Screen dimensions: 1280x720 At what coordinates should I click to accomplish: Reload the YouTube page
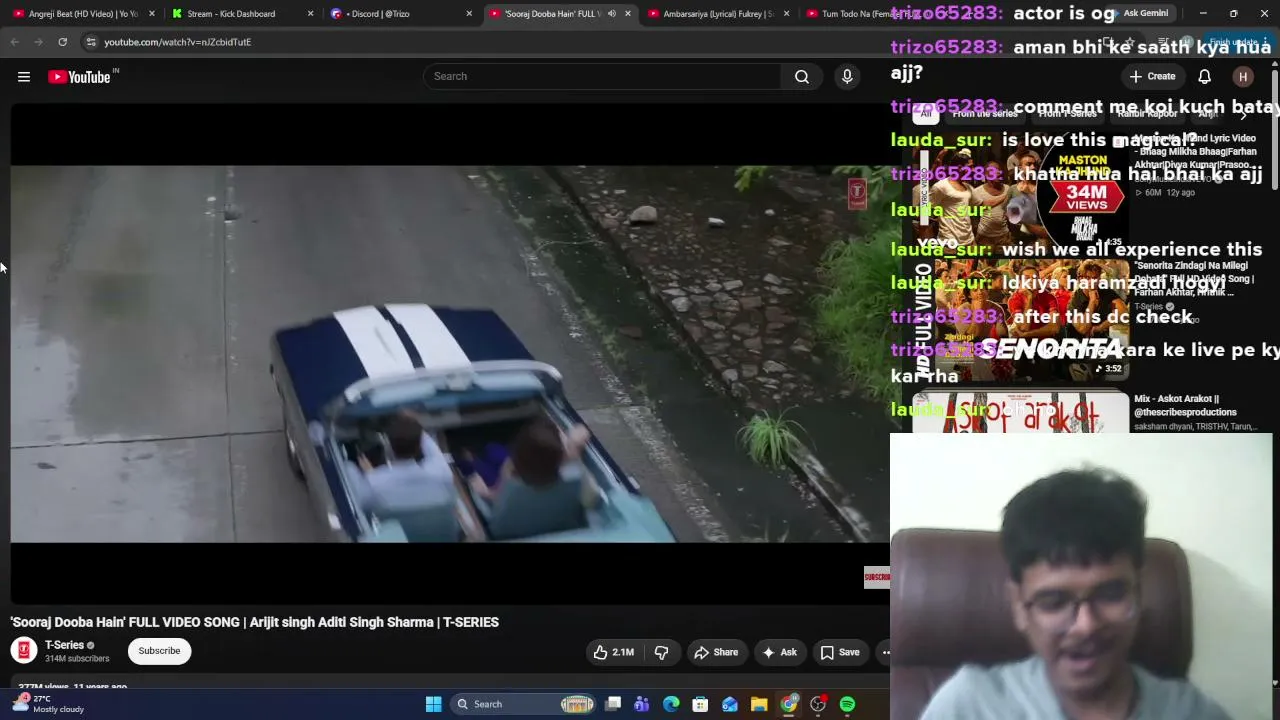coord(62,42)
